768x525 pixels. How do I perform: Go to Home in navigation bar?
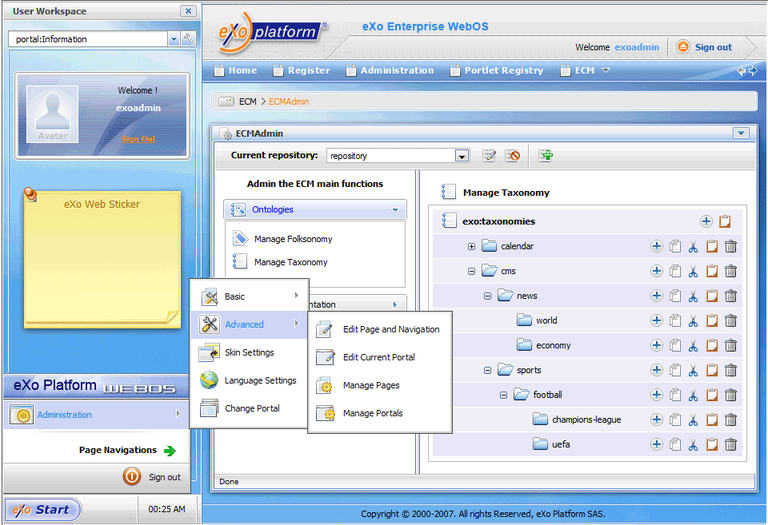point(236,71)
